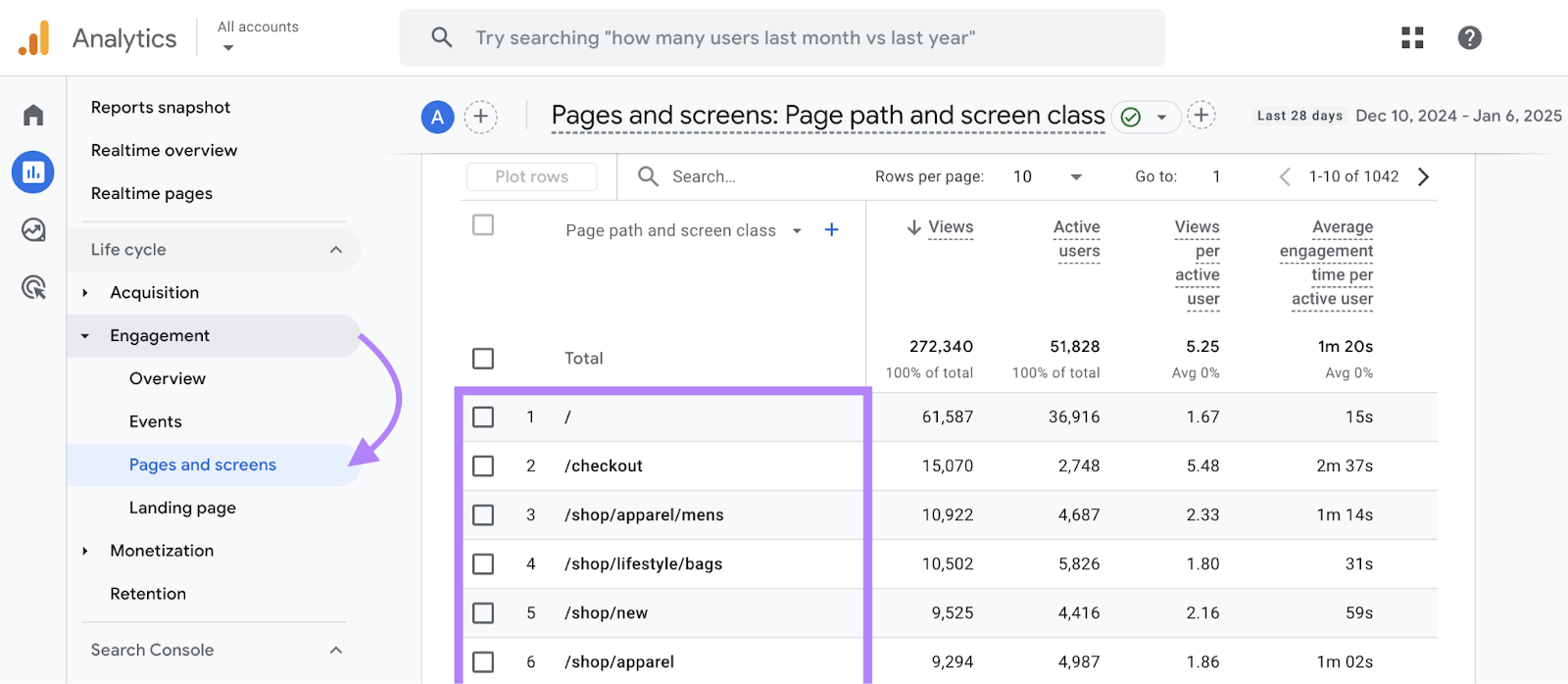Tick the Total row checkbox
1568x684 pixels.
tap(483, 359)
